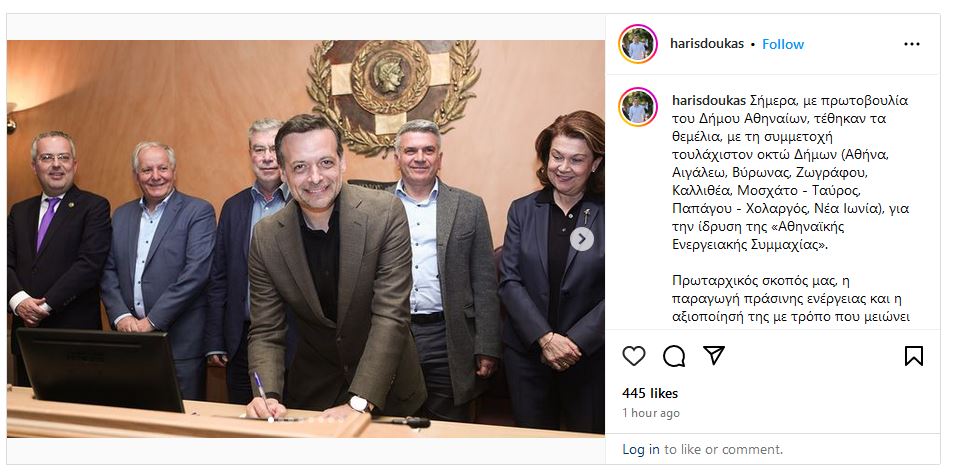View the 445 likes list
This screenshot has height=475, width=954.
point(650,394)
